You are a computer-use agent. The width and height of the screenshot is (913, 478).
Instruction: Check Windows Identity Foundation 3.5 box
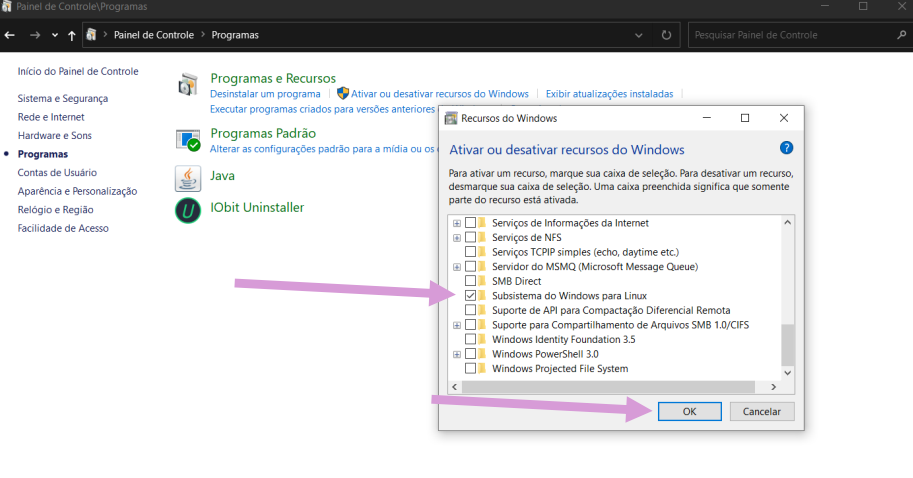470,339
